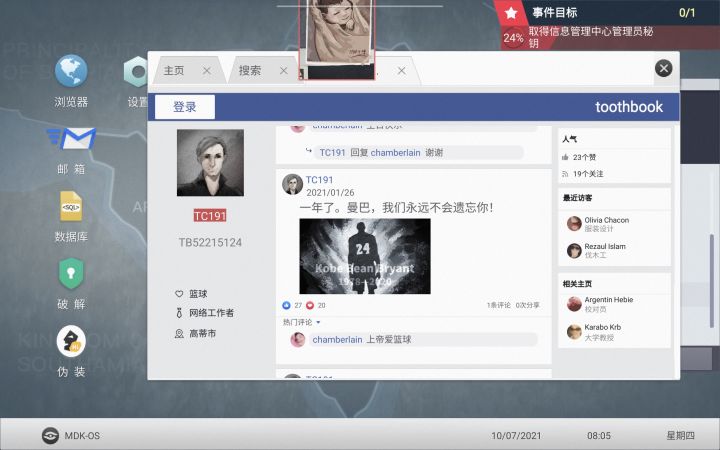Image resolution: width=720 pixels, height=450 pixels.
Task: Open the 邮箱 mail icon
Action: 71,139
